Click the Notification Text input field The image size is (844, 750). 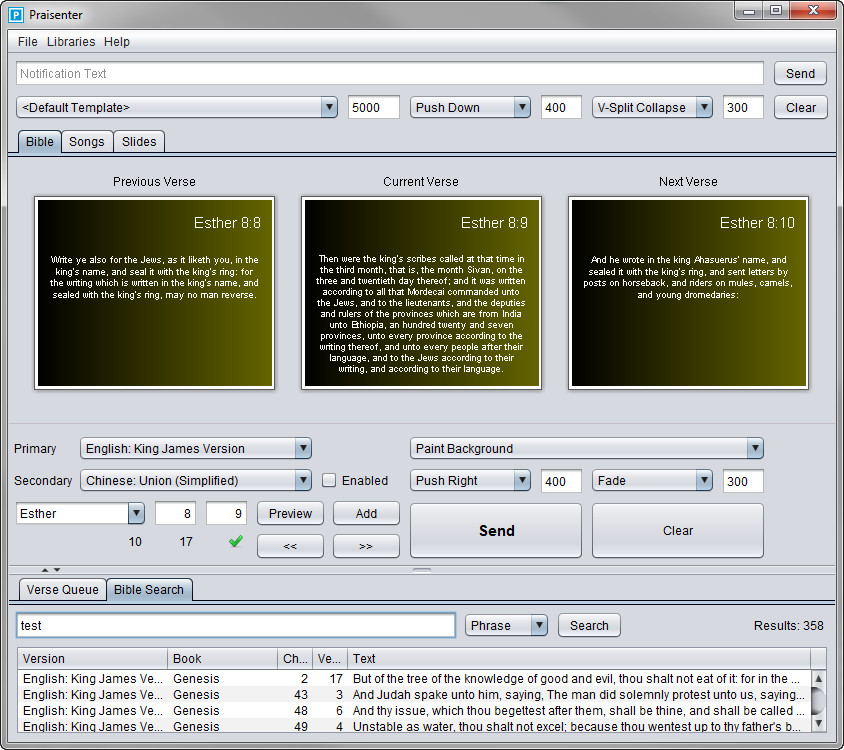[x=390, y=74]
